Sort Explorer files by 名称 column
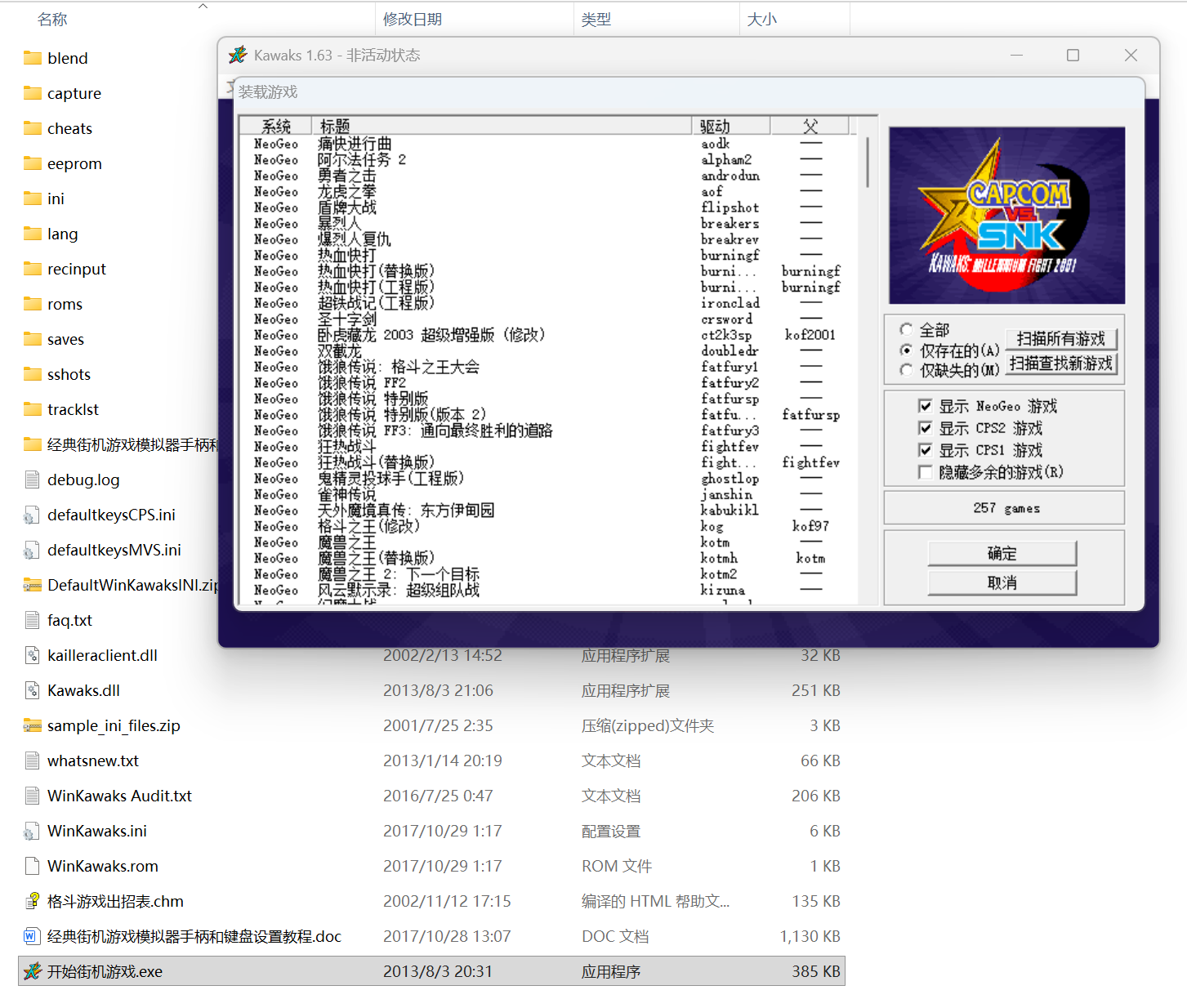The height and width of the screenshot is (1008, 1187). pos(52,19)
